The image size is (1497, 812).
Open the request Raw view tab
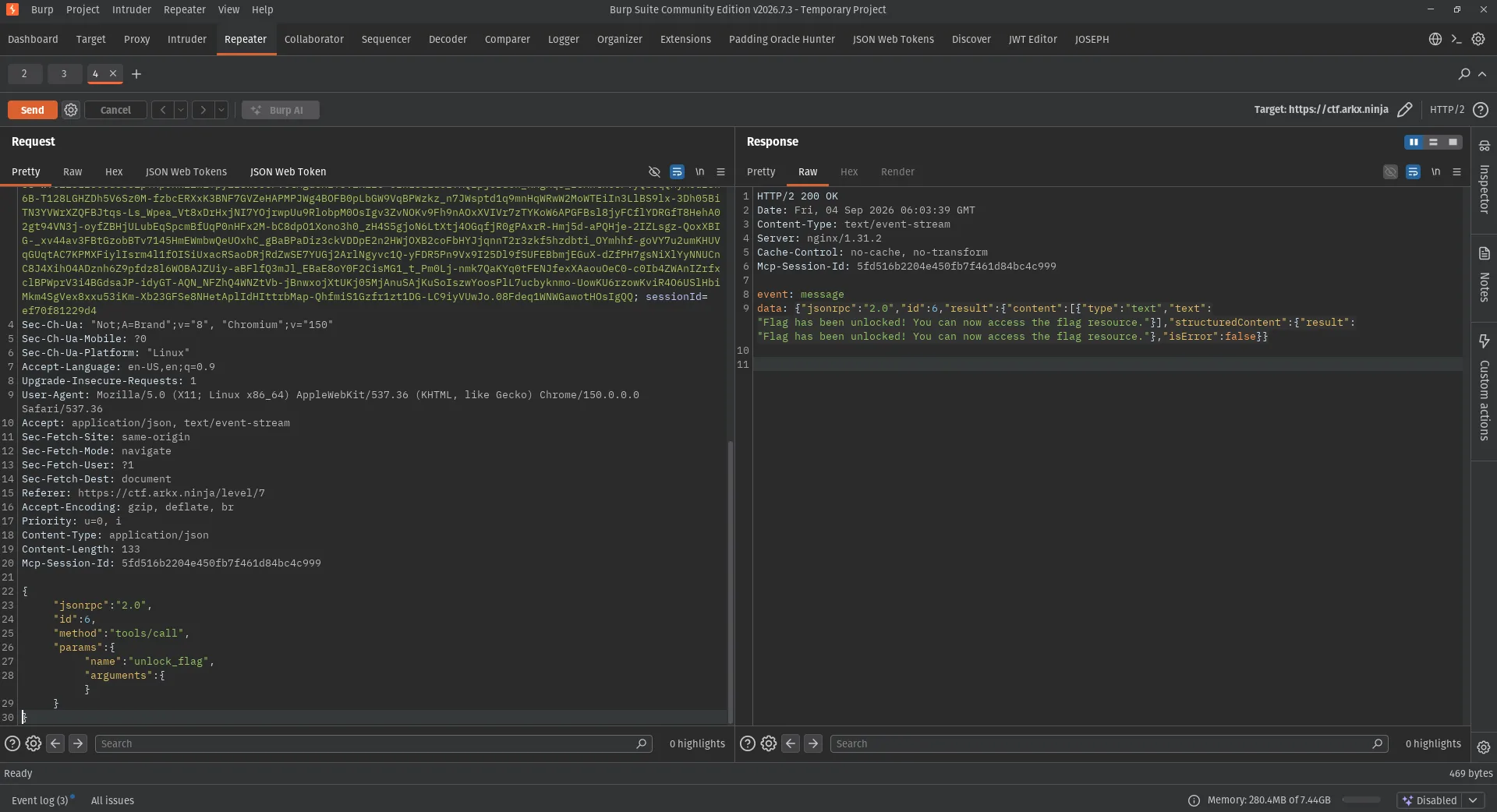(x=73, y=171)
